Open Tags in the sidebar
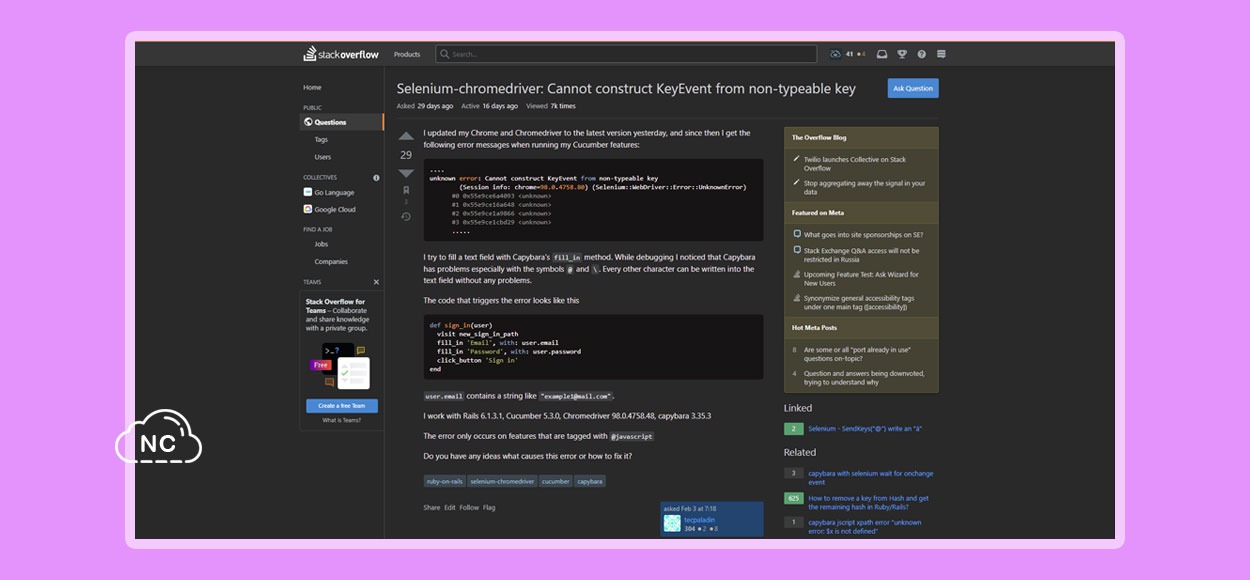The image size is (1250, 580). point(321,140)
